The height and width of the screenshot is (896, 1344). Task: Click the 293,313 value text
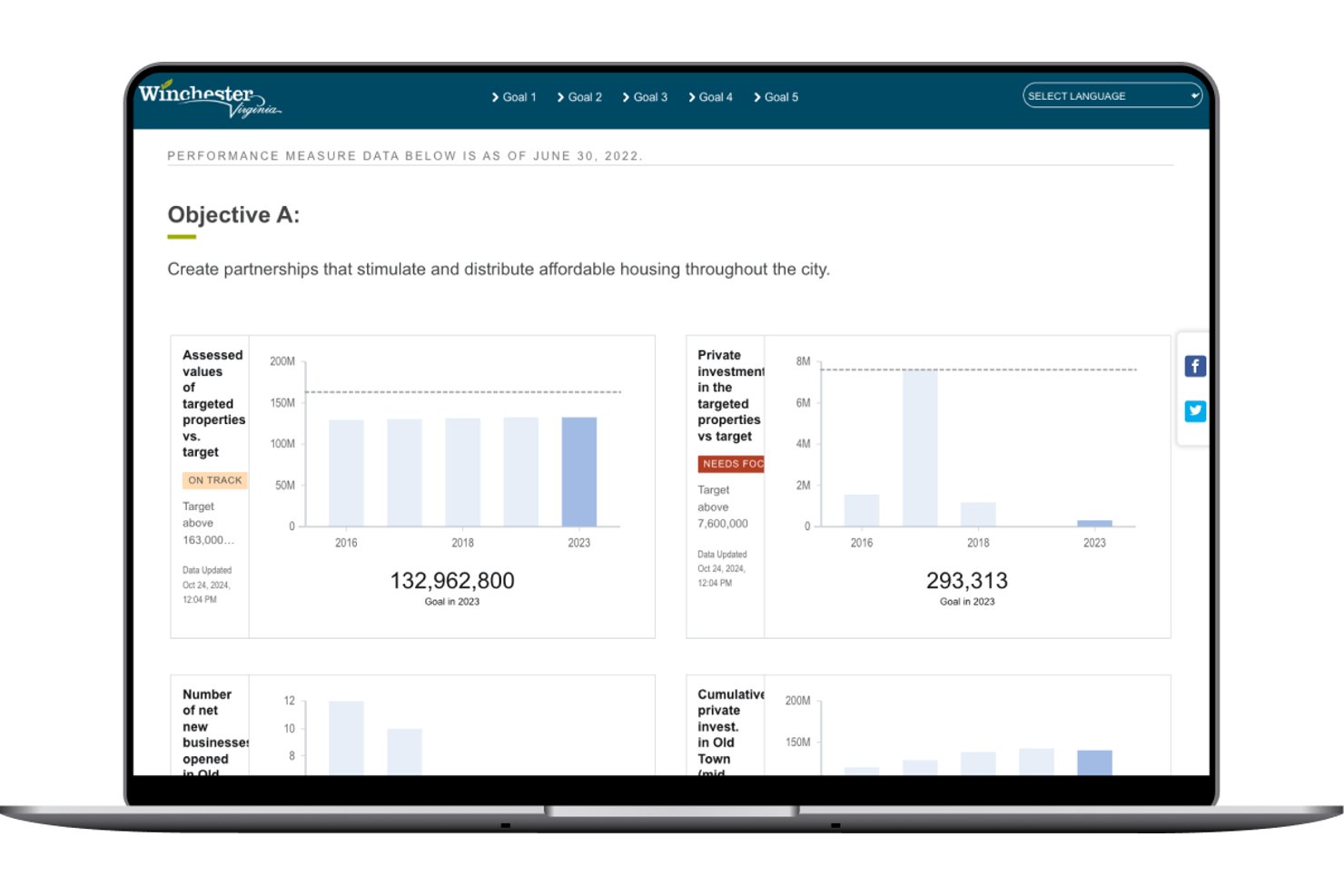click(967, 581)
